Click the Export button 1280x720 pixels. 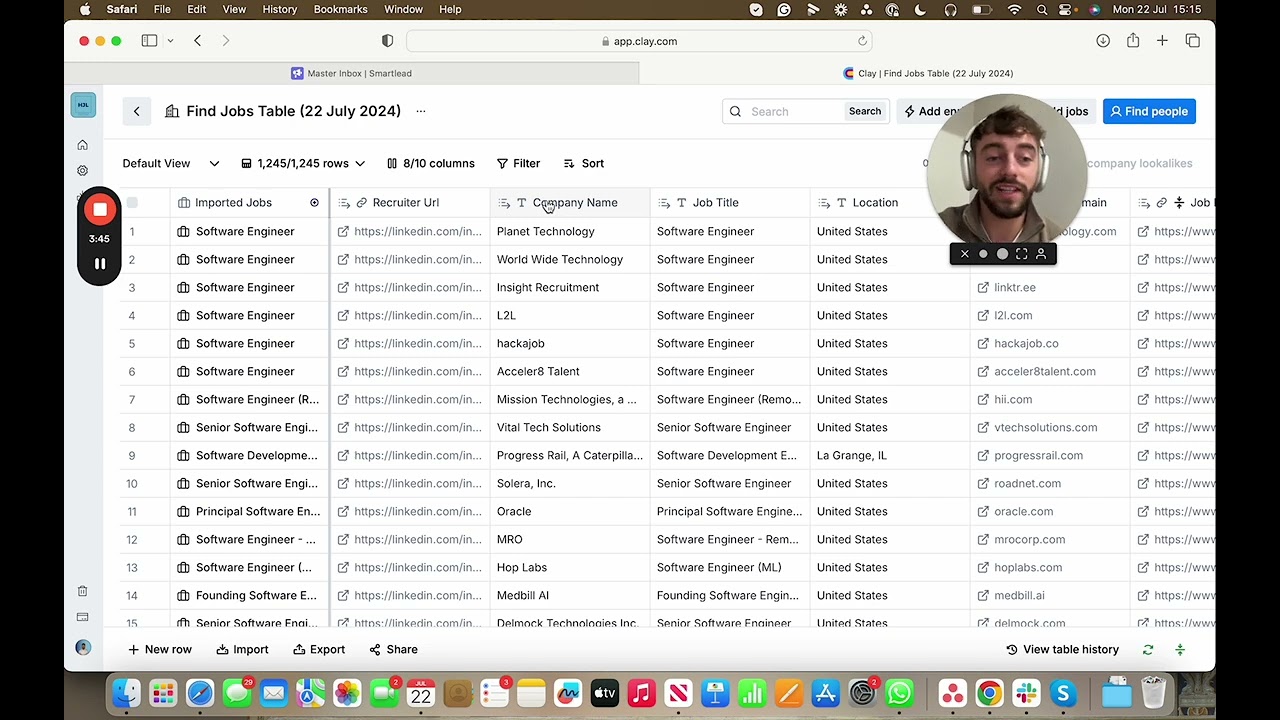tap(319, 650)
